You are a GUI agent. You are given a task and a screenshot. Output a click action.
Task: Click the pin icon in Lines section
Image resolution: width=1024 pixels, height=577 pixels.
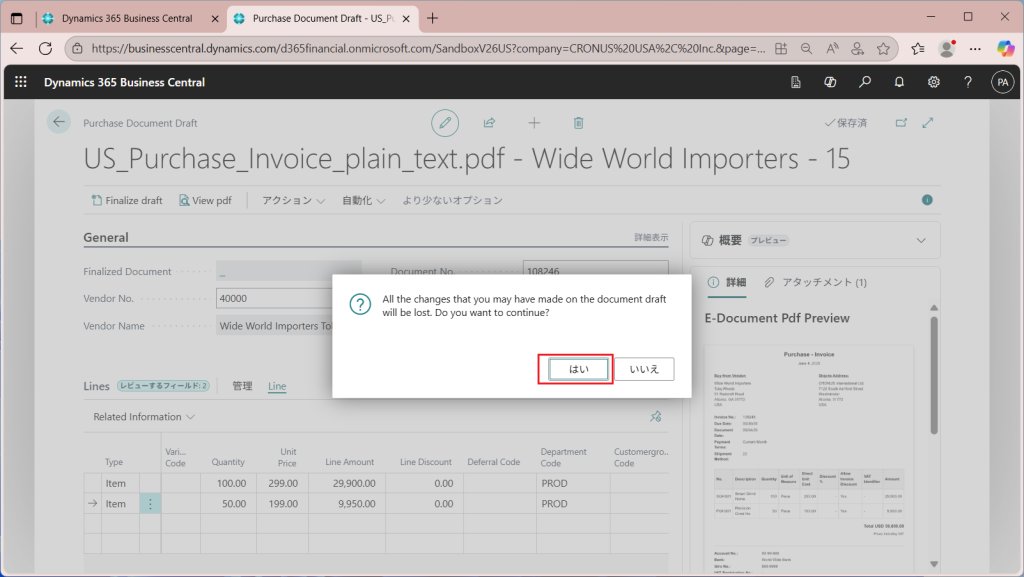[656, 416]
